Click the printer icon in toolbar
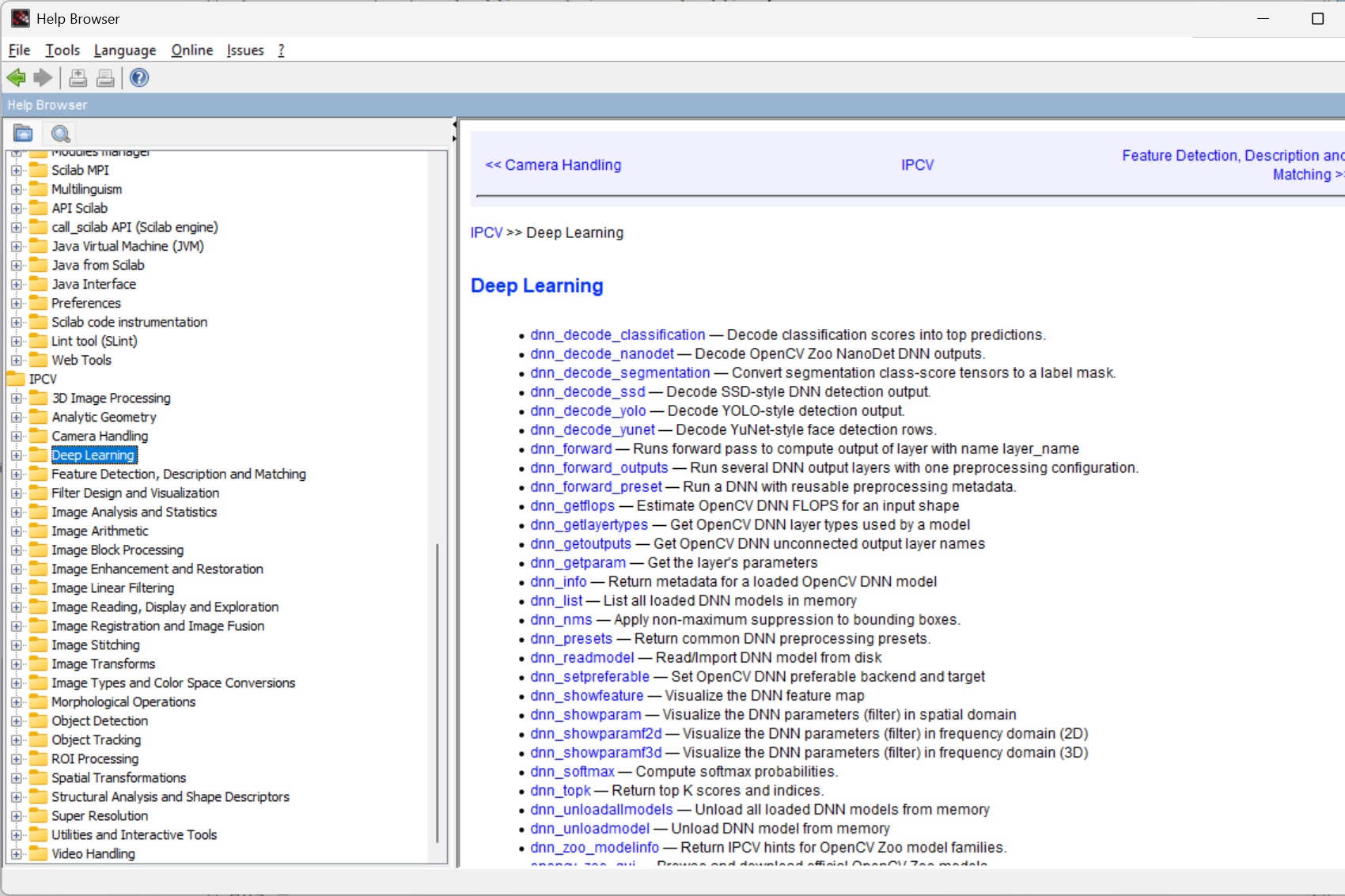The height and width of the screenshot is (896, 1345). tap(105, 78)
